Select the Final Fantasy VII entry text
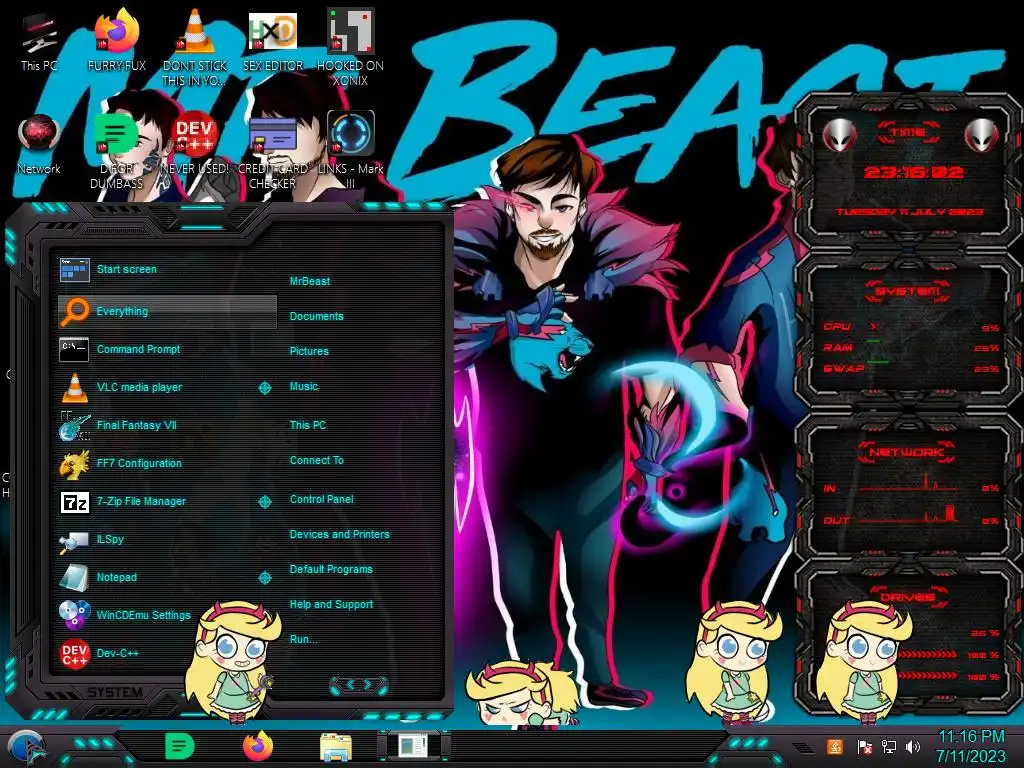 (x=136, y=425)
